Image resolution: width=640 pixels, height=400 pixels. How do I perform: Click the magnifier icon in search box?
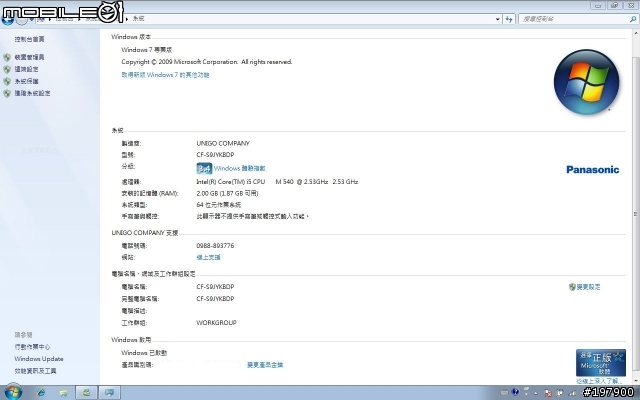point(633,19)
